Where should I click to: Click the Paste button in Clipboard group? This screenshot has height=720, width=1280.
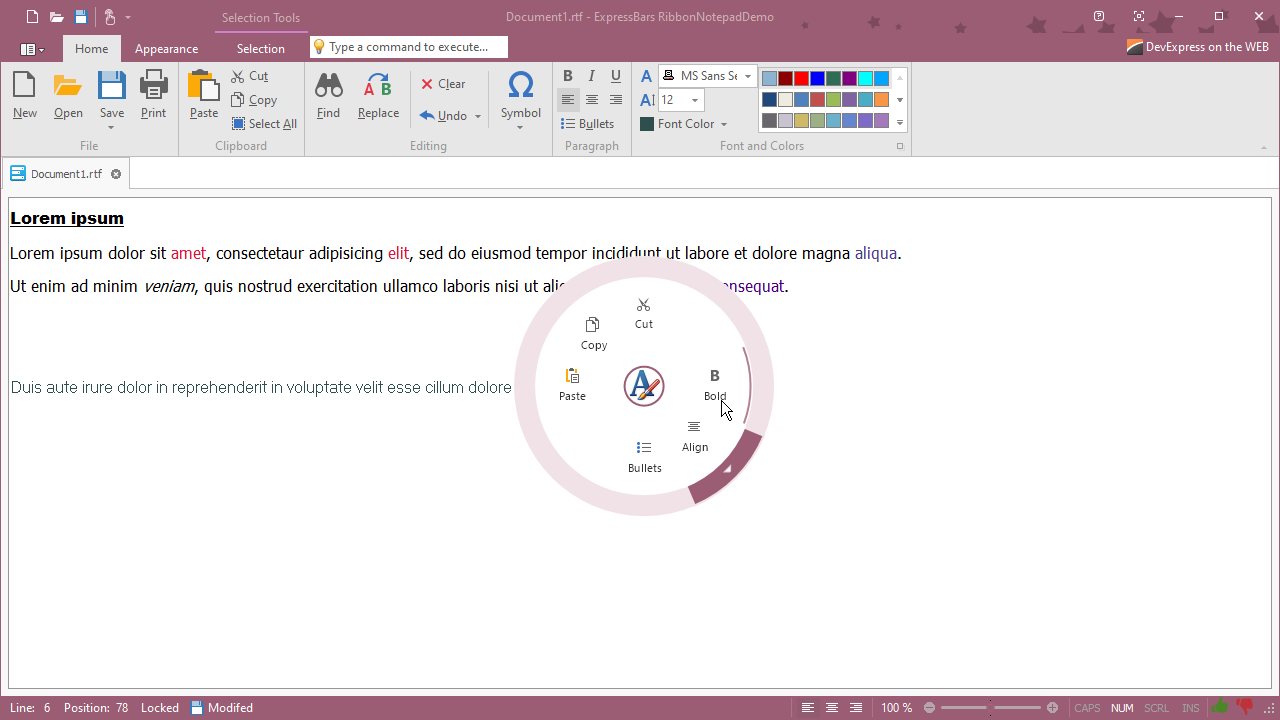pos(204,96)
